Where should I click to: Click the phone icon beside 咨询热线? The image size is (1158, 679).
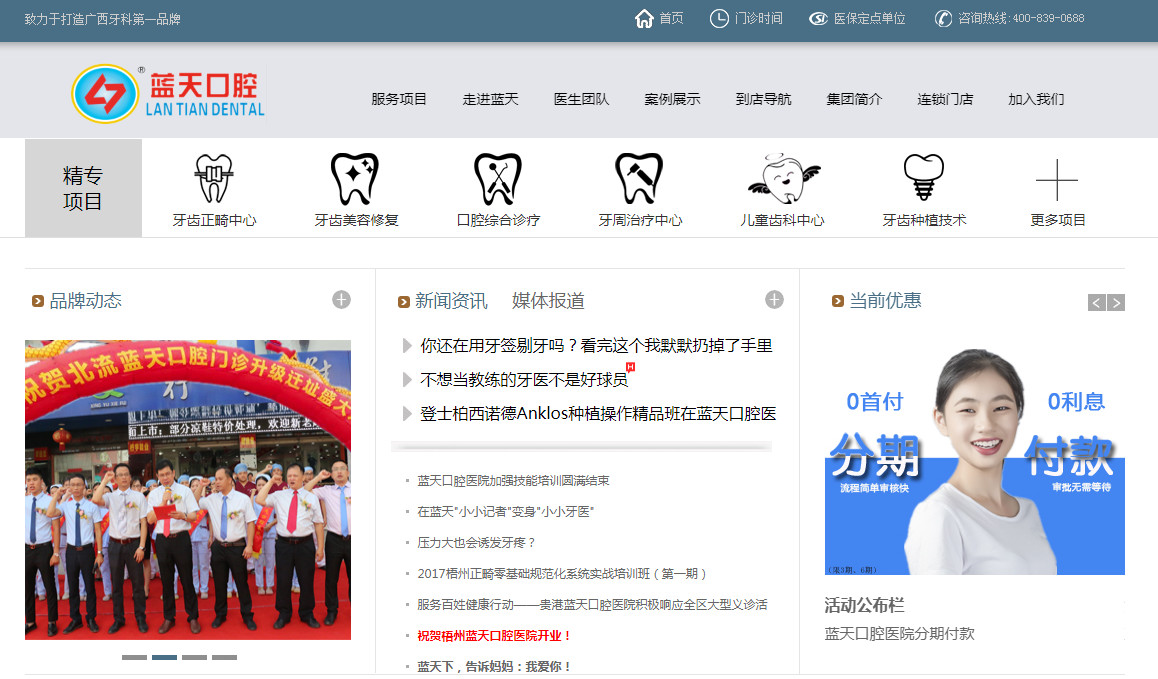[943, 18]
